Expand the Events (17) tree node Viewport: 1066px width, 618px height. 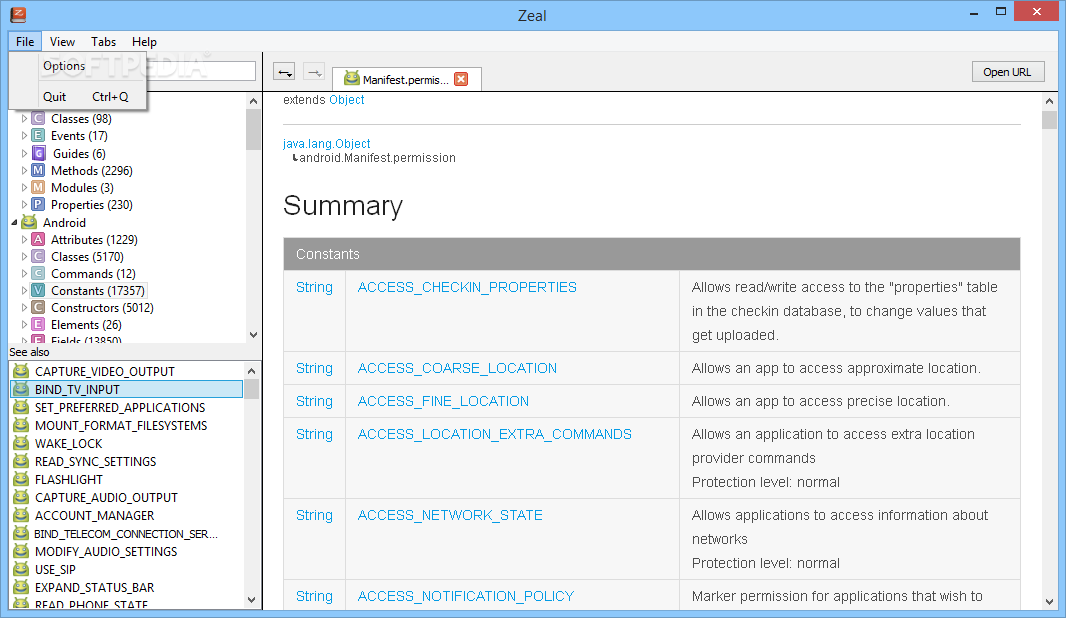pyautogui.click(x=24, y=135)
